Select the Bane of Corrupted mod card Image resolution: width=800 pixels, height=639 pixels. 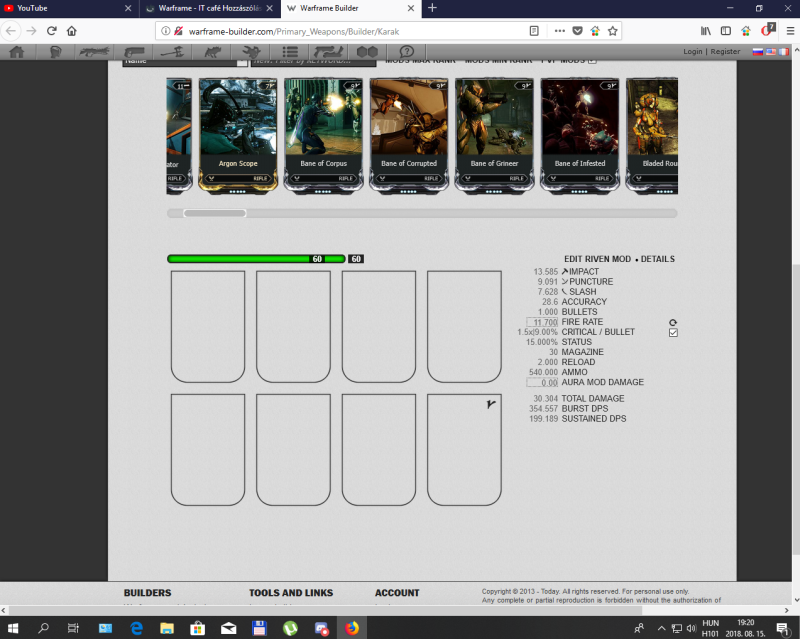(409, 136)
